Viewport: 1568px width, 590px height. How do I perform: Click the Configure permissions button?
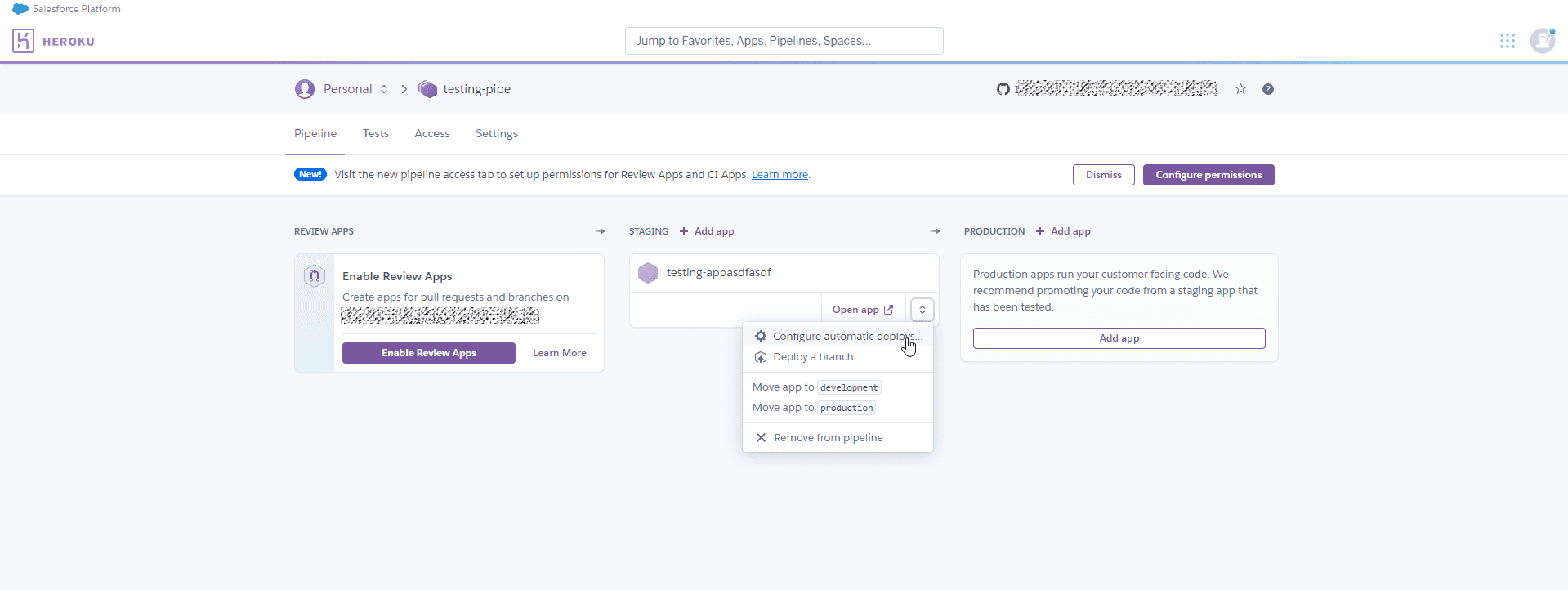click(x=1208, y=175)
